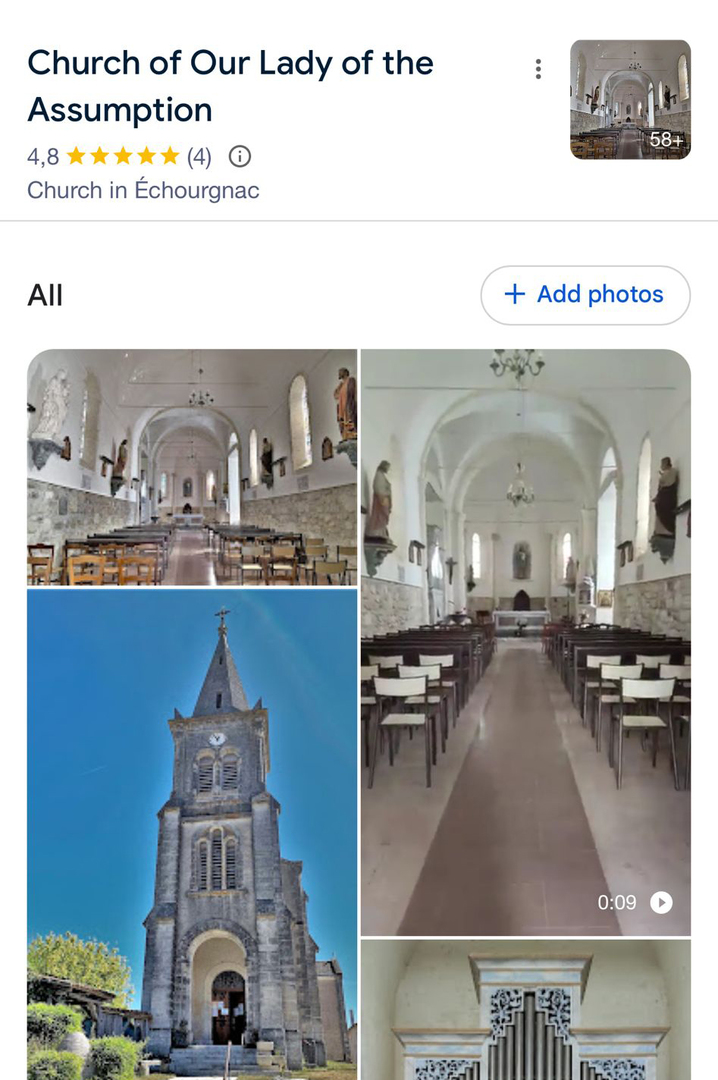Click the 0:09 video duration label
718x1080 pixels.
click(x=617, y=902)
